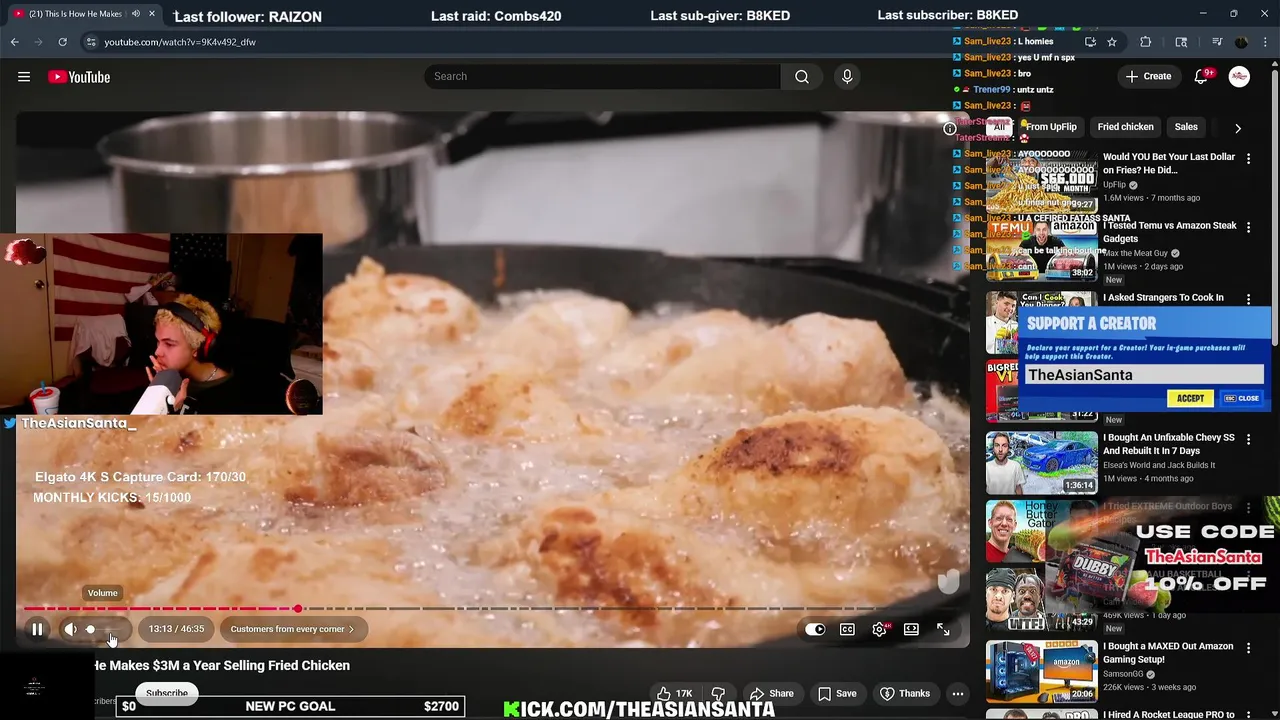Close the YouTube browser tab
Viewport: 1280px width, 720px height.
pyautogui.click(x=152, y=14)
